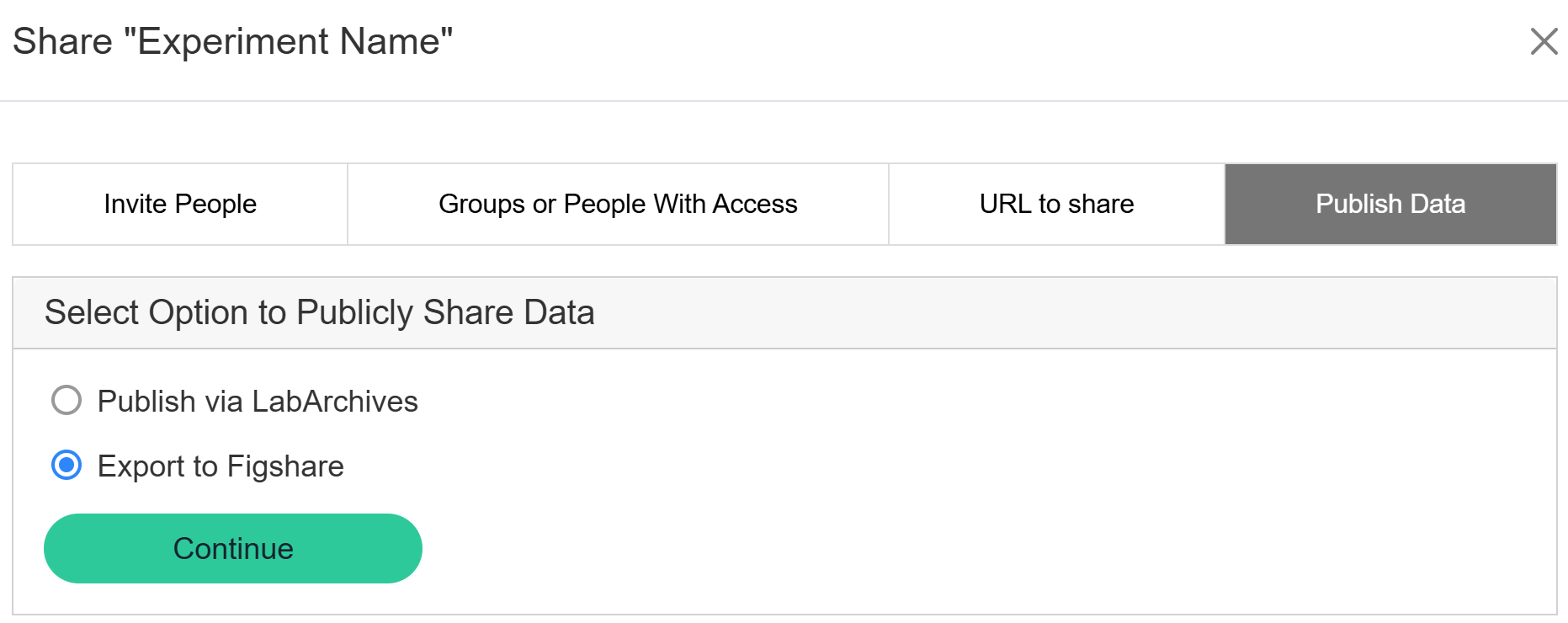Image resolution: width=1568 pixels, height=623 pixels.
Task: Click the "Select Option to Publicly Share Data" heading
Action: [320, 312]
